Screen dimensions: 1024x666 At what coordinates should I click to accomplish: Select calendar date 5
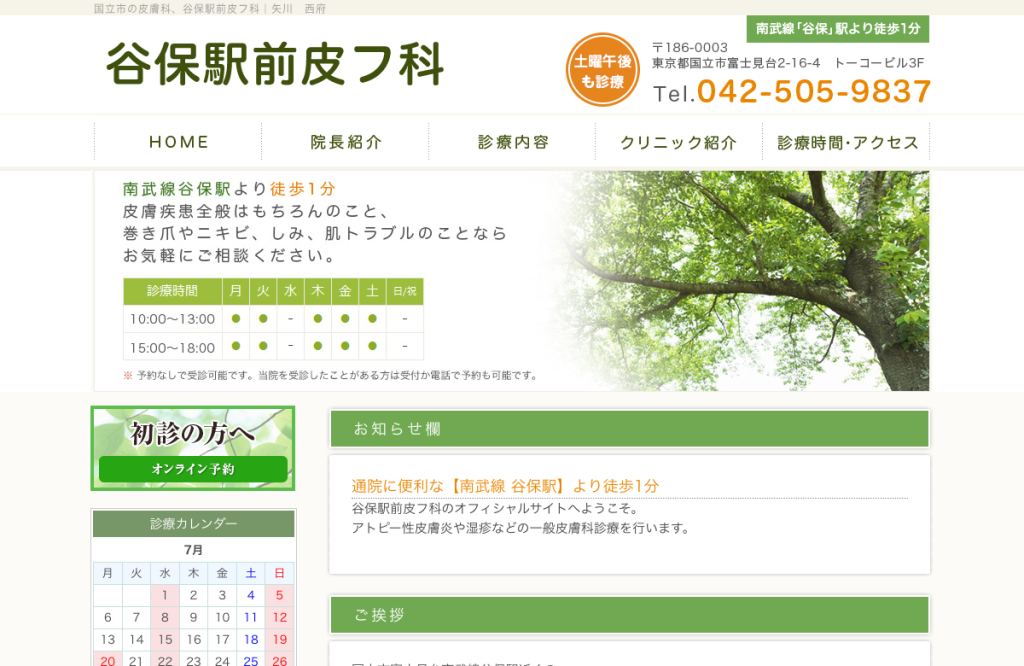click(x=280, y=595)
